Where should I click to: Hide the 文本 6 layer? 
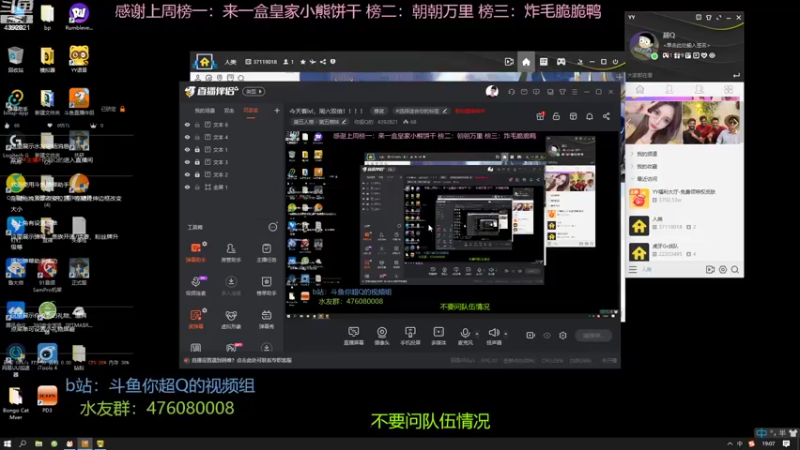point(187,124)
